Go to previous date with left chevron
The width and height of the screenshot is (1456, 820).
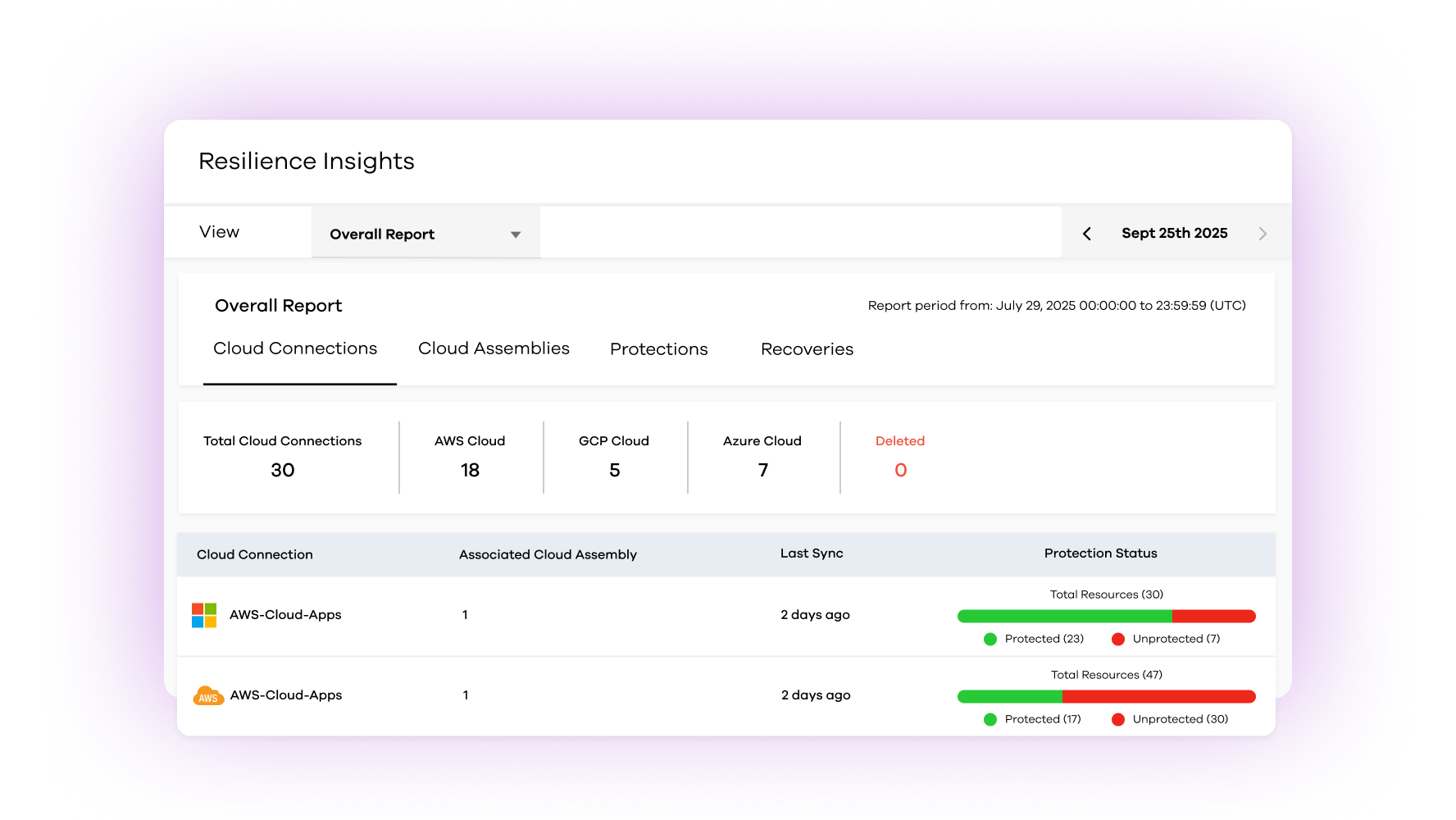click(1087, 234)
